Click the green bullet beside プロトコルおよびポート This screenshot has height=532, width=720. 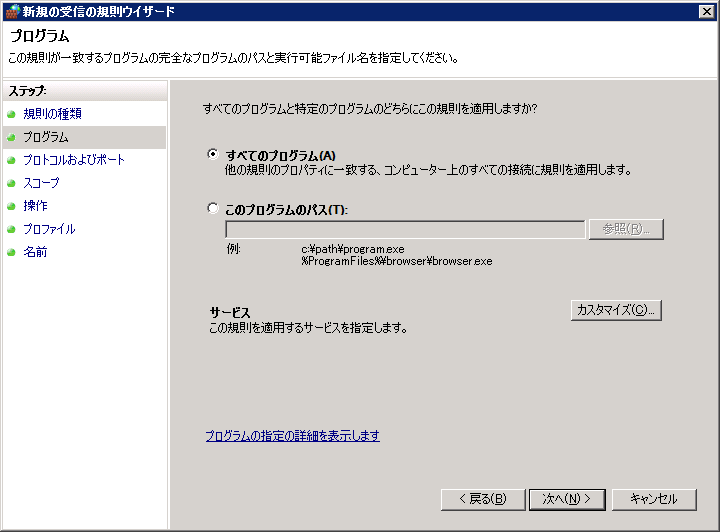click(x=11, y=160)
